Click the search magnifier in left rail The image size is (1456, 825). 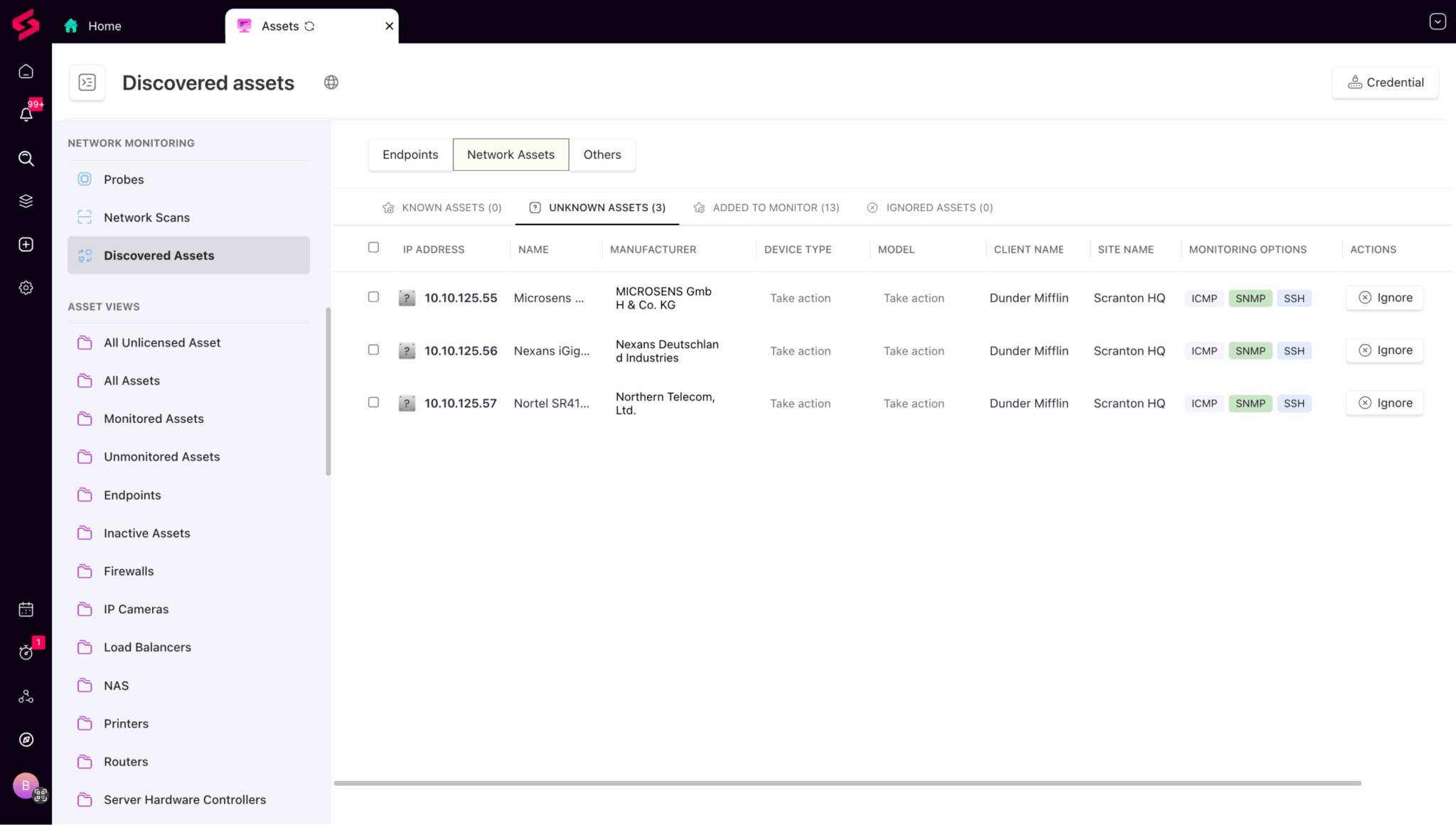(x=26, y=158)
